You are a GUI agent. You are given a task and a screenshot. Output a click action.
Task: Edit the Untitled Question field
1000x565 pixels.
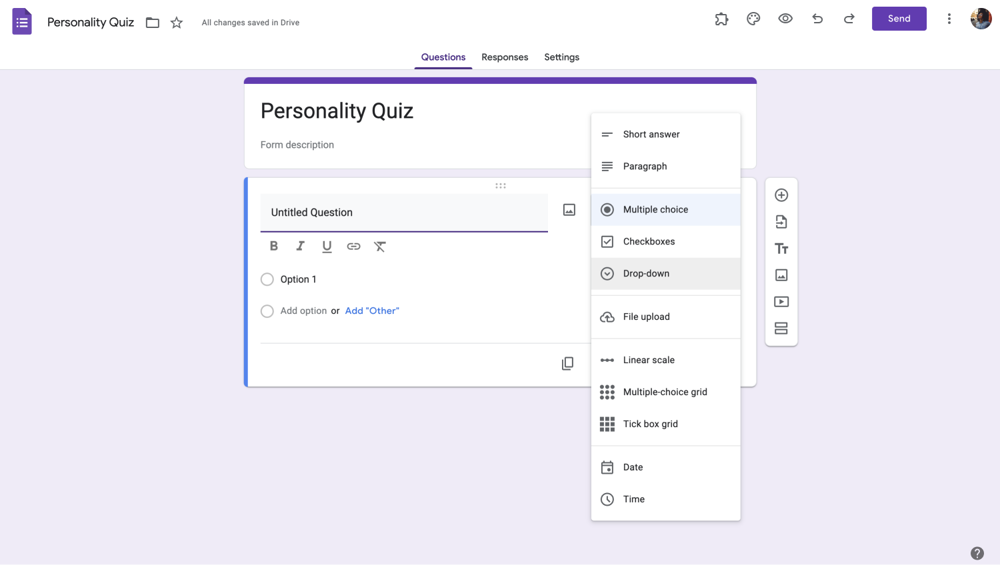tap(404, 213)
